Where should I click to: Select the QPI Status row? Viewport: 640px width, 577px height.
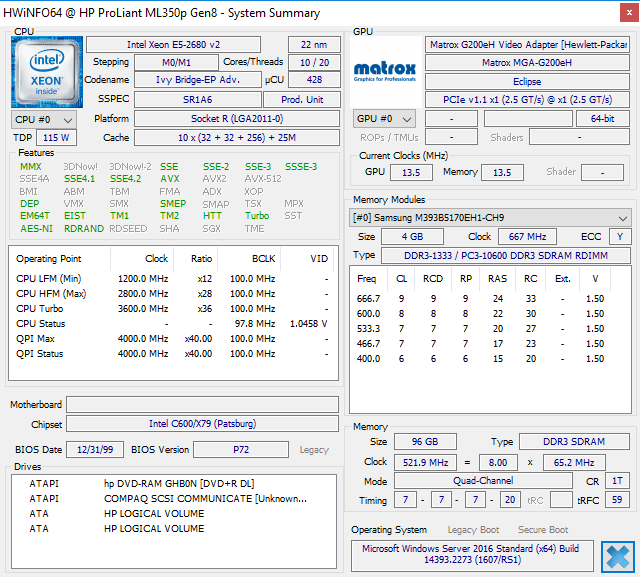coord(173,354)
